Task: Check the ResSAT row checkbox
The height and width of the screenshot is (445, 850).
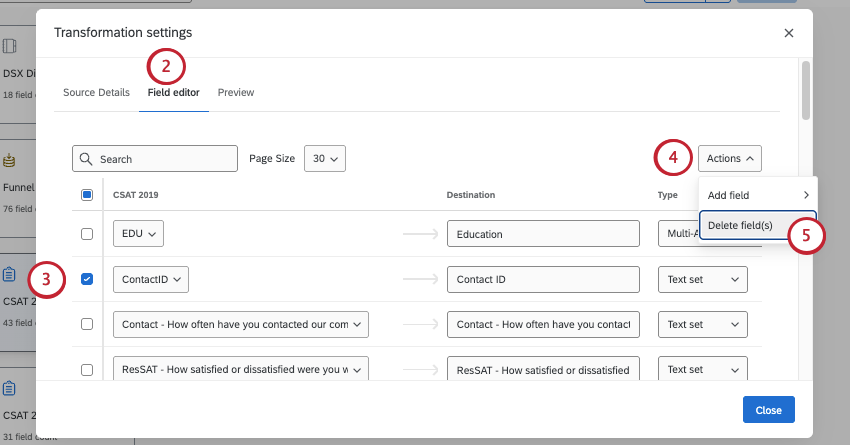Action: click(87, 370)
